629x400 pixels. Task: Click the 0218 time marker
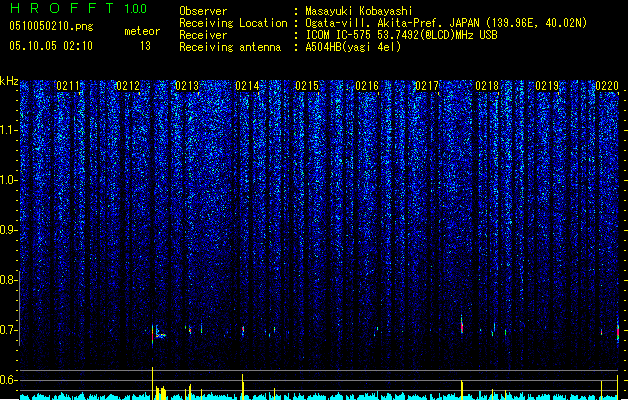[487, 86]
